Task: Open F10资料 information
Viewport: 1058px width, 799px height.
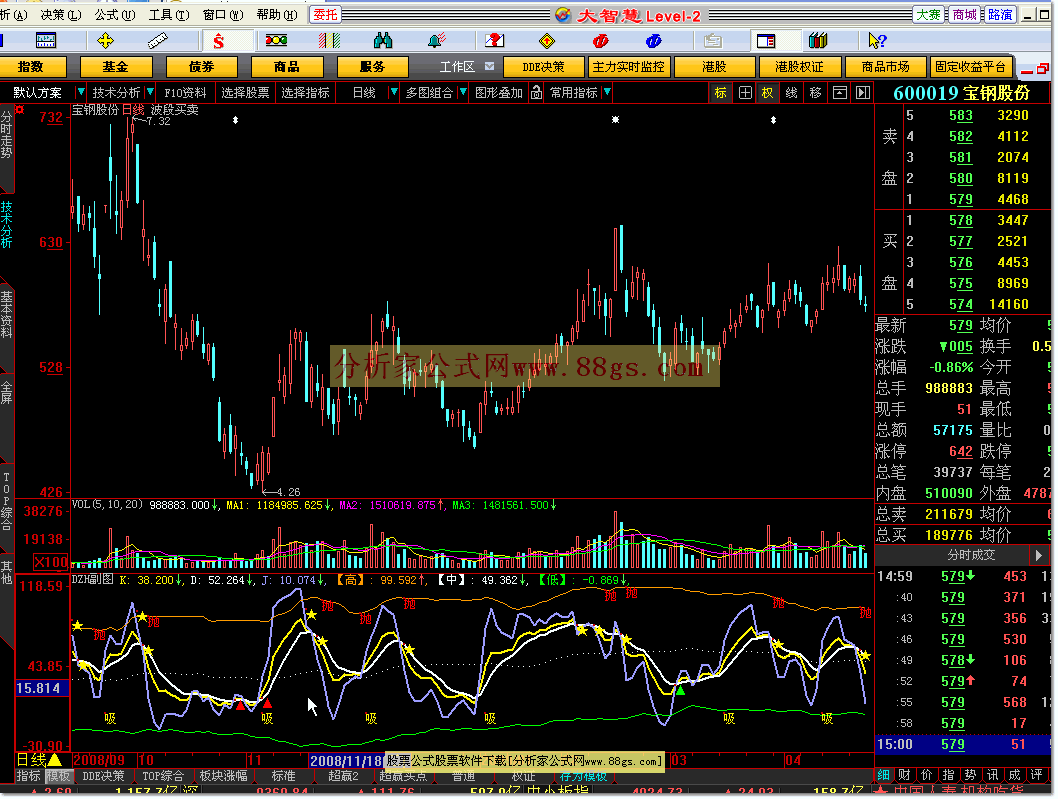Action: tap(185, 92)
